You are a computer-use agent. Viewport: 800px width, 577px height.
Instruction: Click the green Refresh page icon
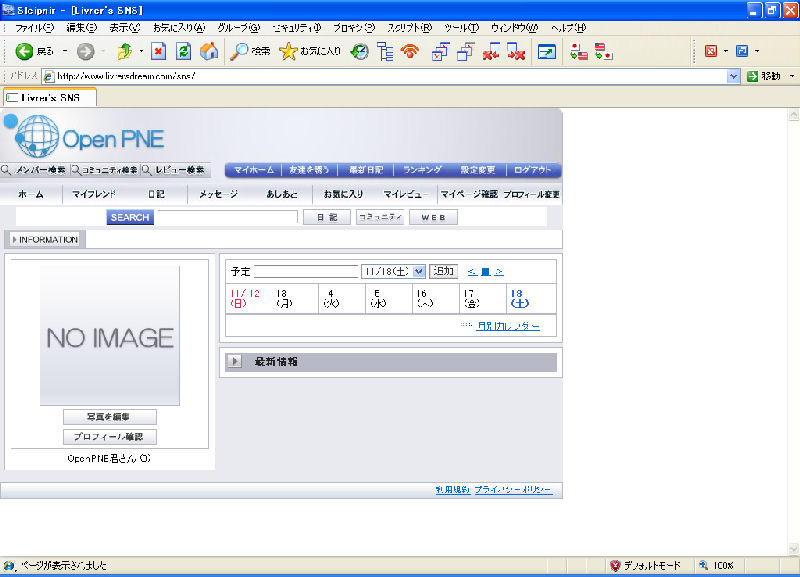point(183,51)
